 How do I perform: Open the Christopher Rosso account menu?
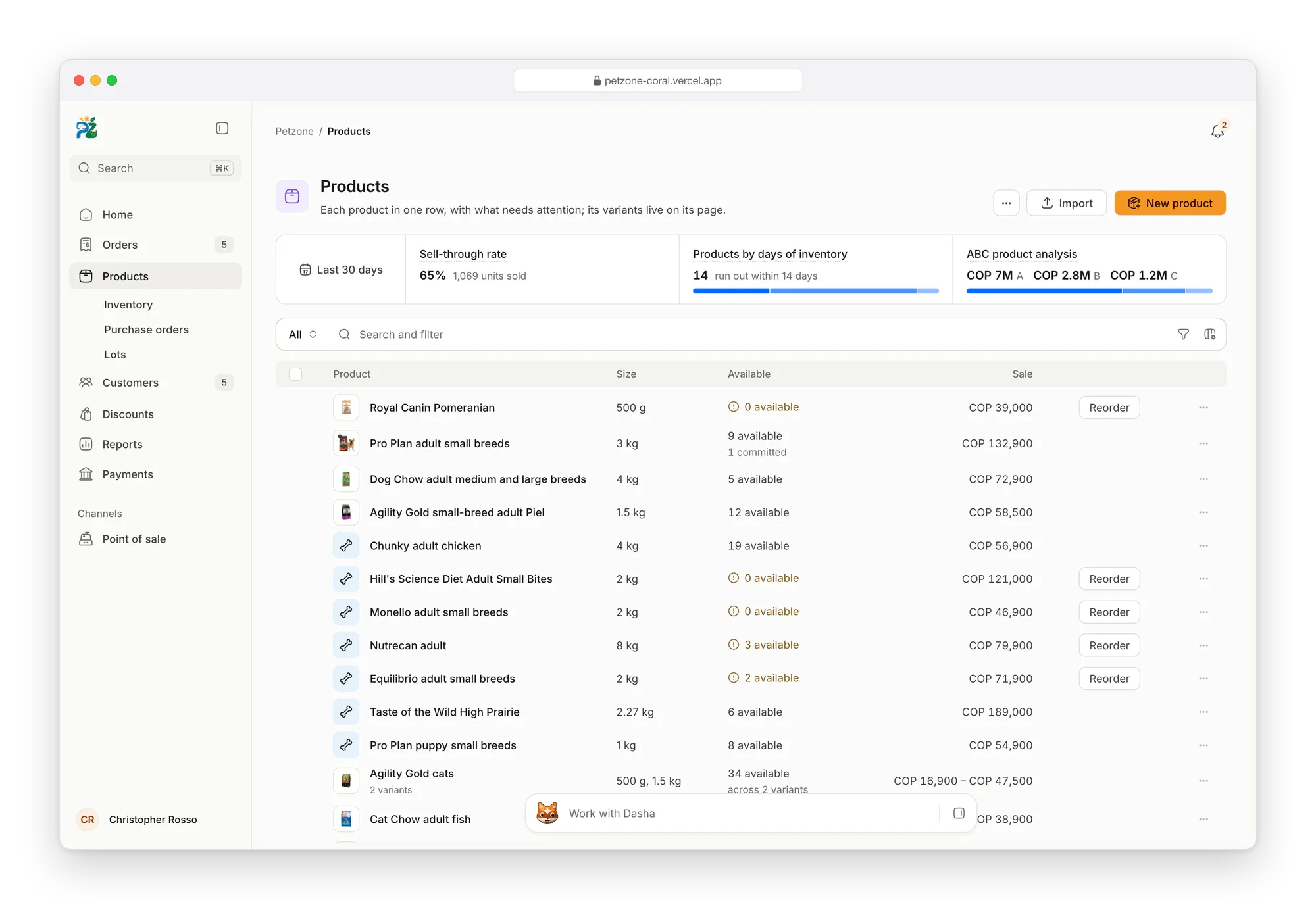(x=138, y=820)
